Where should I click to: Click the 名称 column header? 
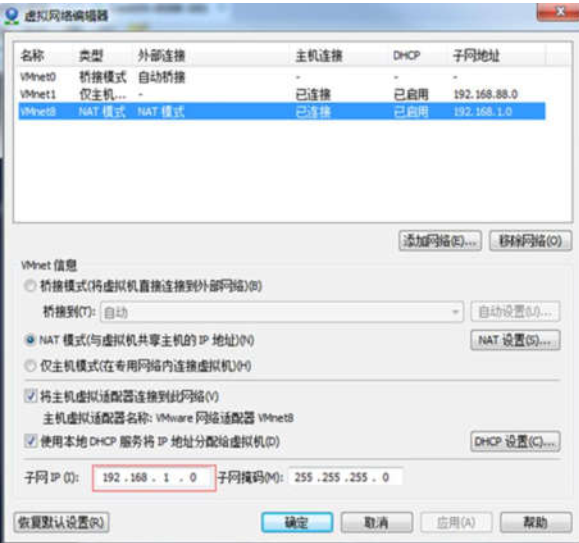[32, 56]
